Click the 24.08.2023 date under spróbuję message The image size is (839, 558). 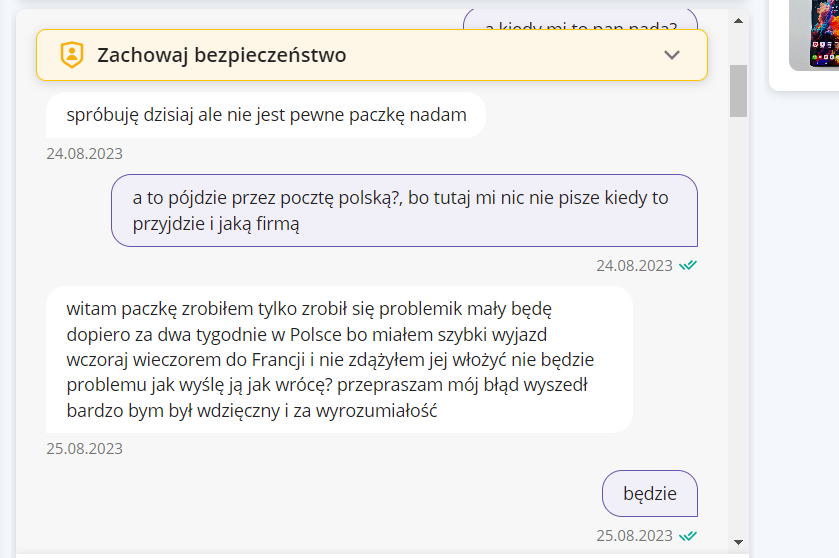click(x=84, y=154)
